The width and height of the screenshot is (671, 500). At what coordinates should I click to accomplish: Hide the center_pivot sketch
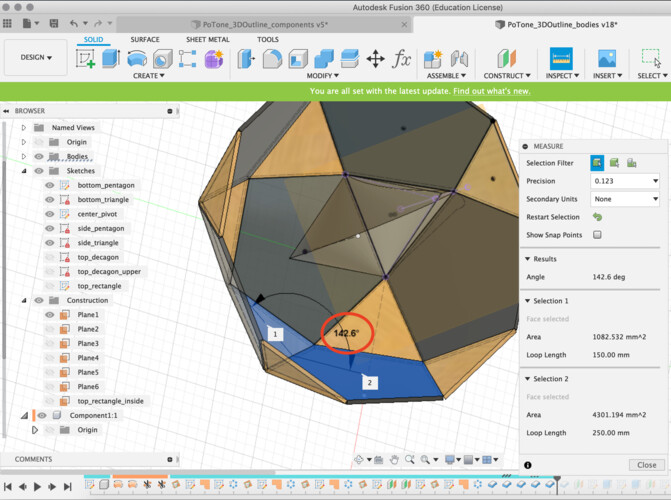coord(50,214)
